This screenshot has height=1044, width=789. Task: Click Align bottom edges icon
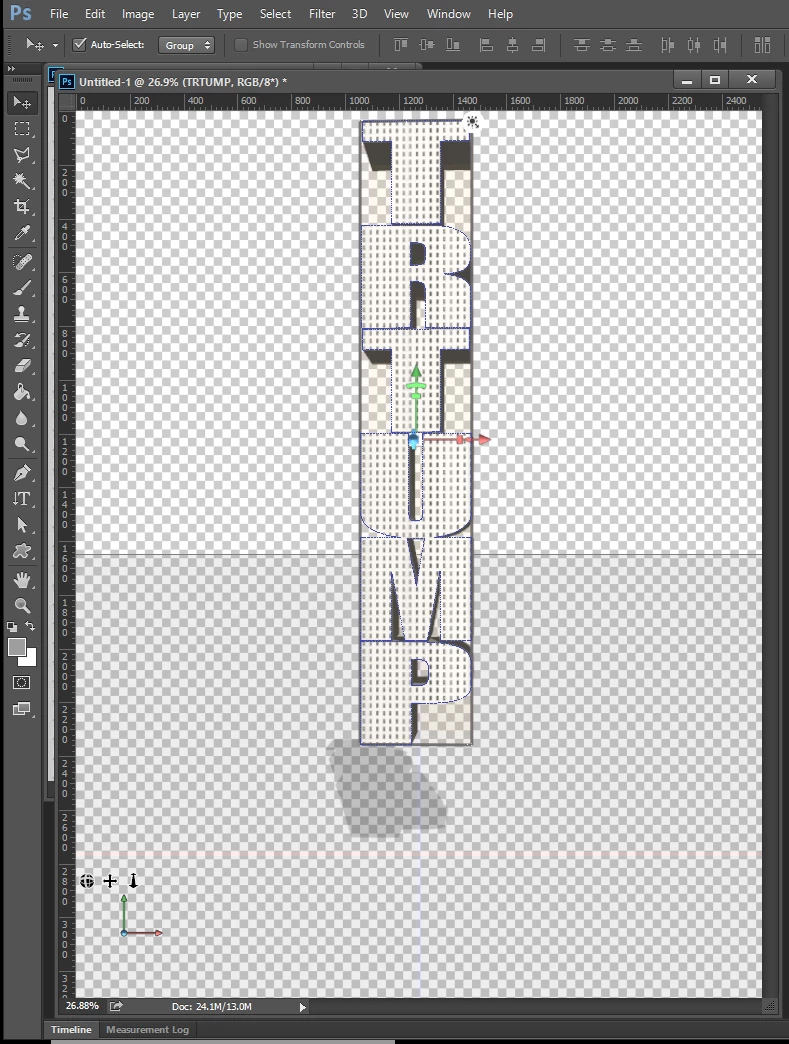pyautogui.click(x=453, y=45)
